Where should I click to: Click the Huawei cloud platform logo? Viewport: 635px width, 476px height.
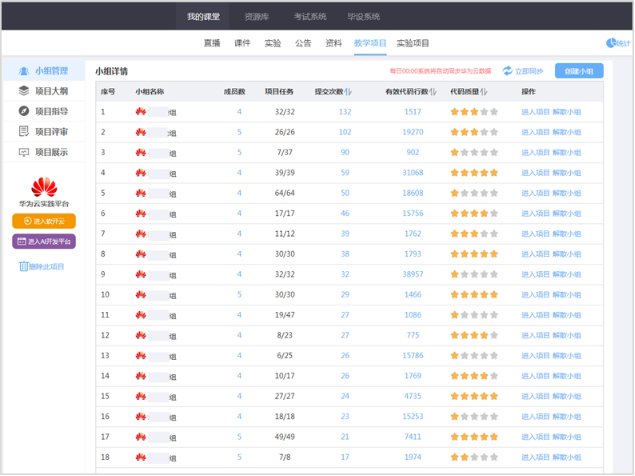44,186
